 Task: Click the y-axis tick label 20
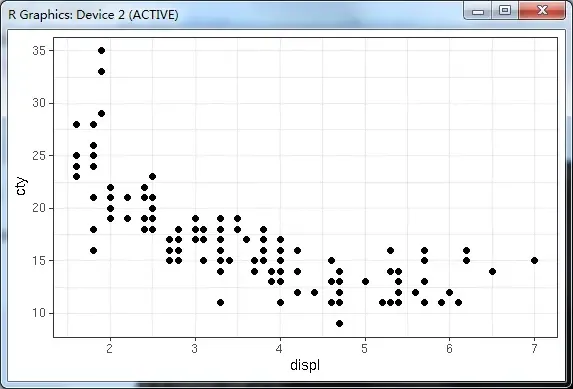39,208
